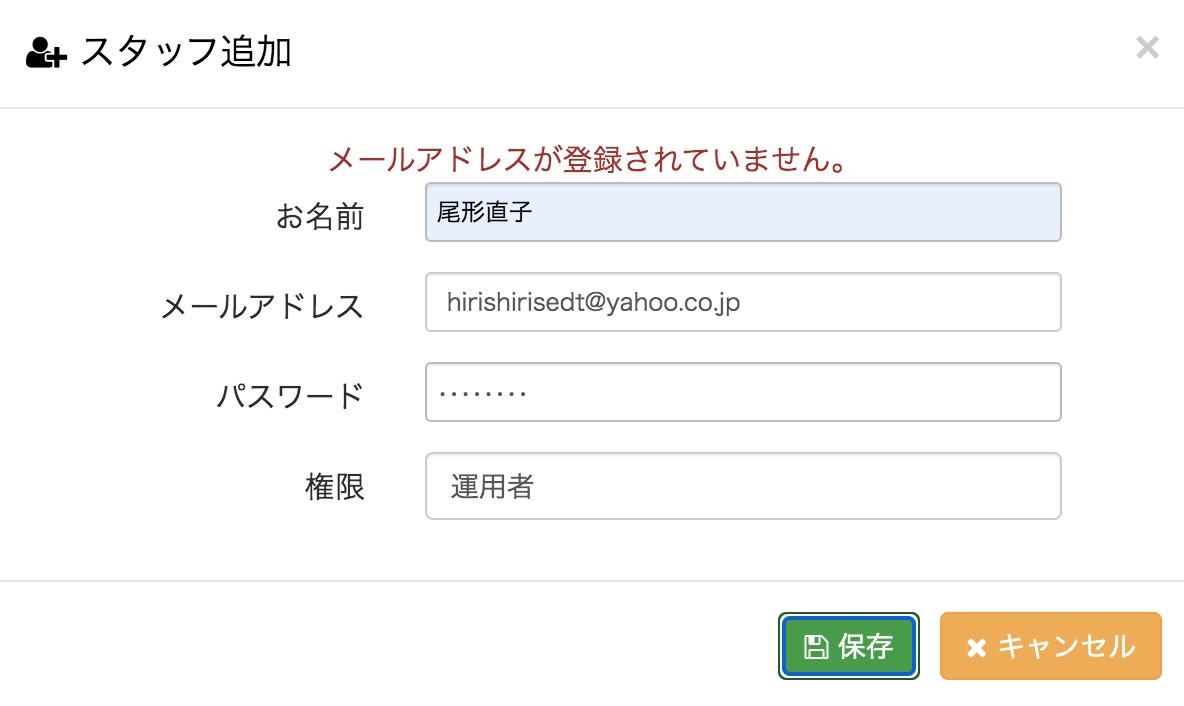Click the floppy disk icon on 保存
Image resolution: width=1184 pixels, height=706 pixels.
[816, 646]
